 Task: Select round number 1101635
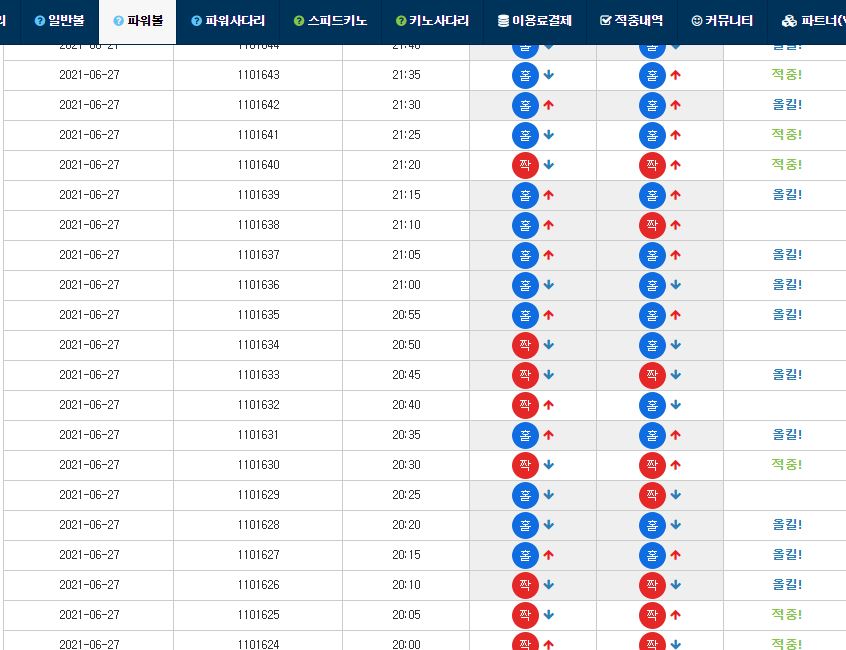(258, 315)
